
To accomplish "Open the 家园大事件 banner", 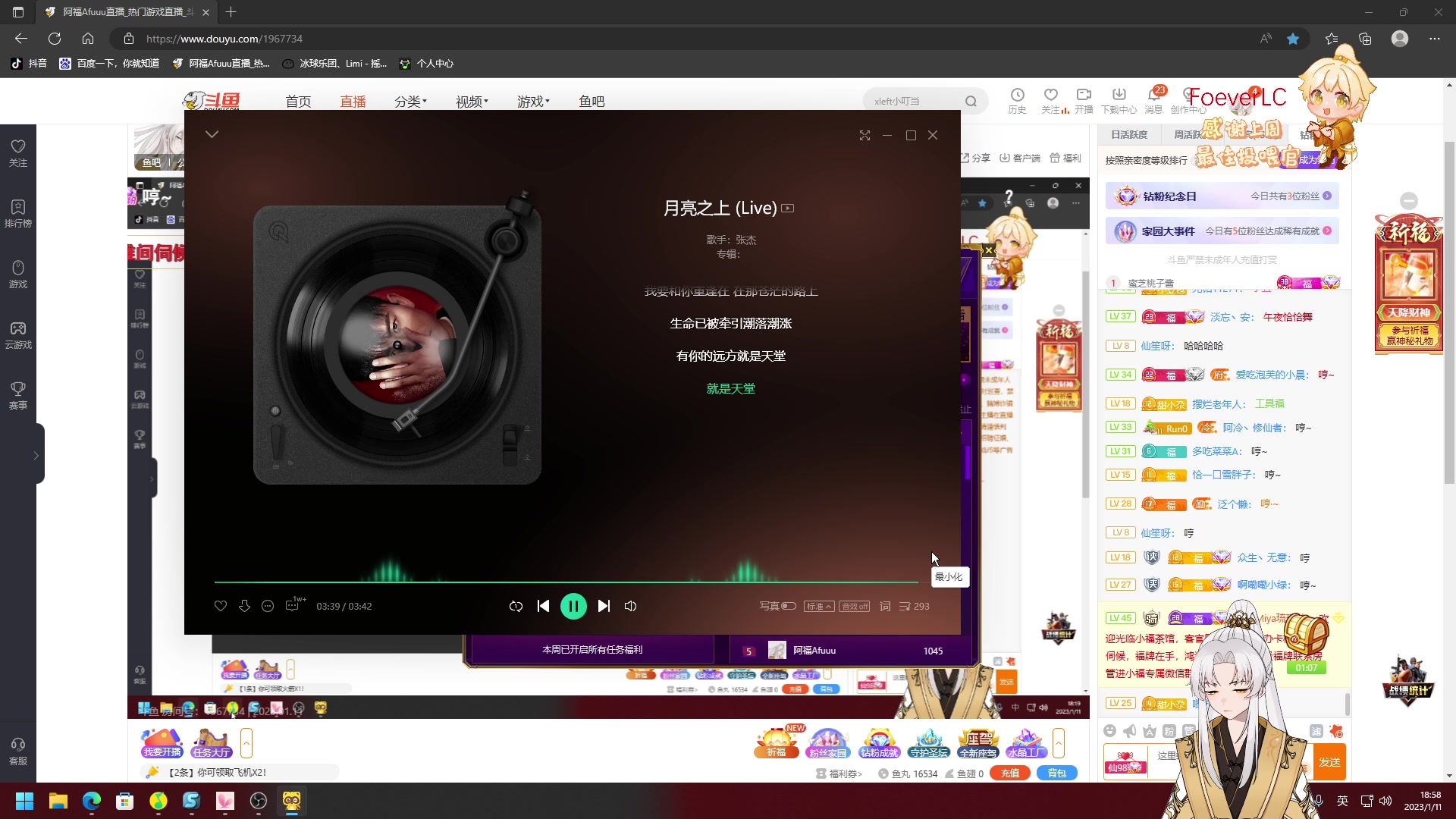I will tap(1222, 231).
